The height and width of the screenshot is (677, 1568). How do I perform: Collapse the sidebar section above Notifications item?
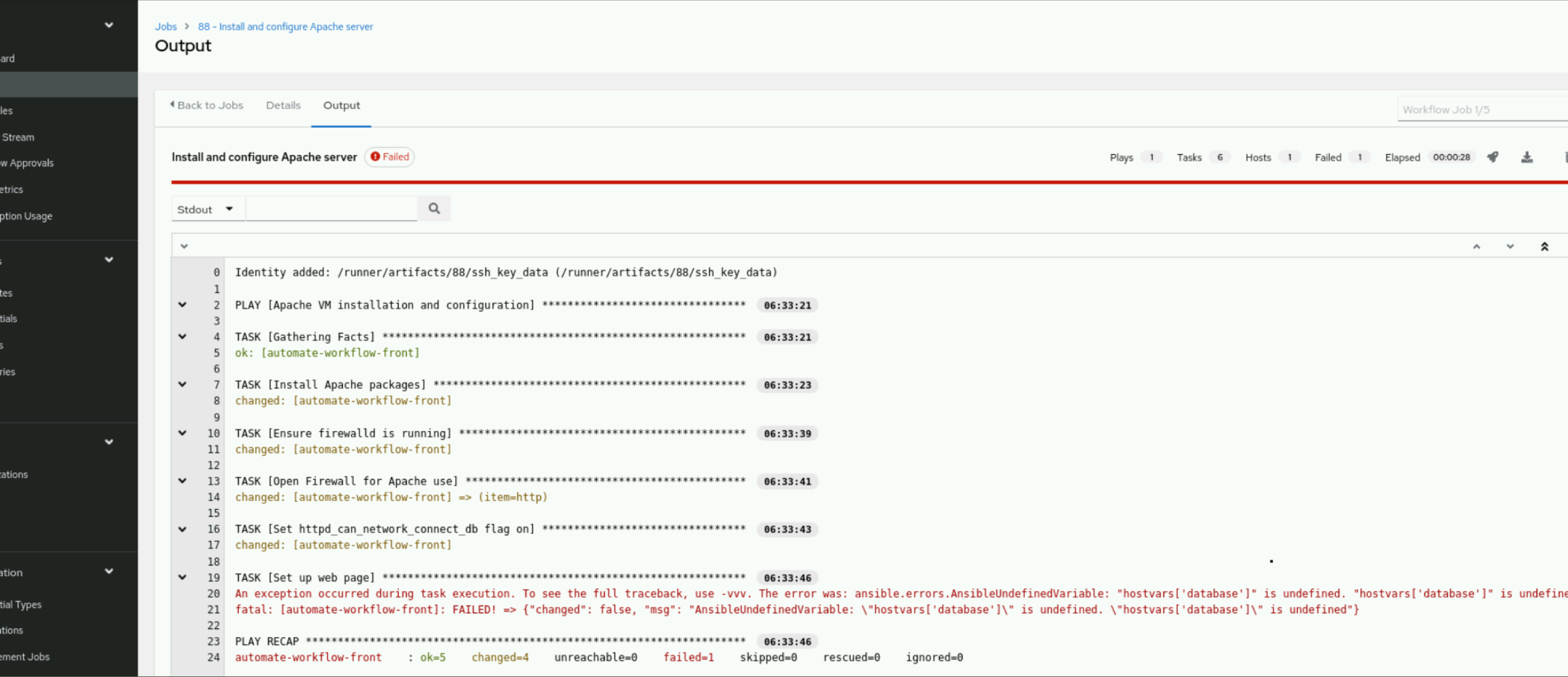(x=109, y=441)
